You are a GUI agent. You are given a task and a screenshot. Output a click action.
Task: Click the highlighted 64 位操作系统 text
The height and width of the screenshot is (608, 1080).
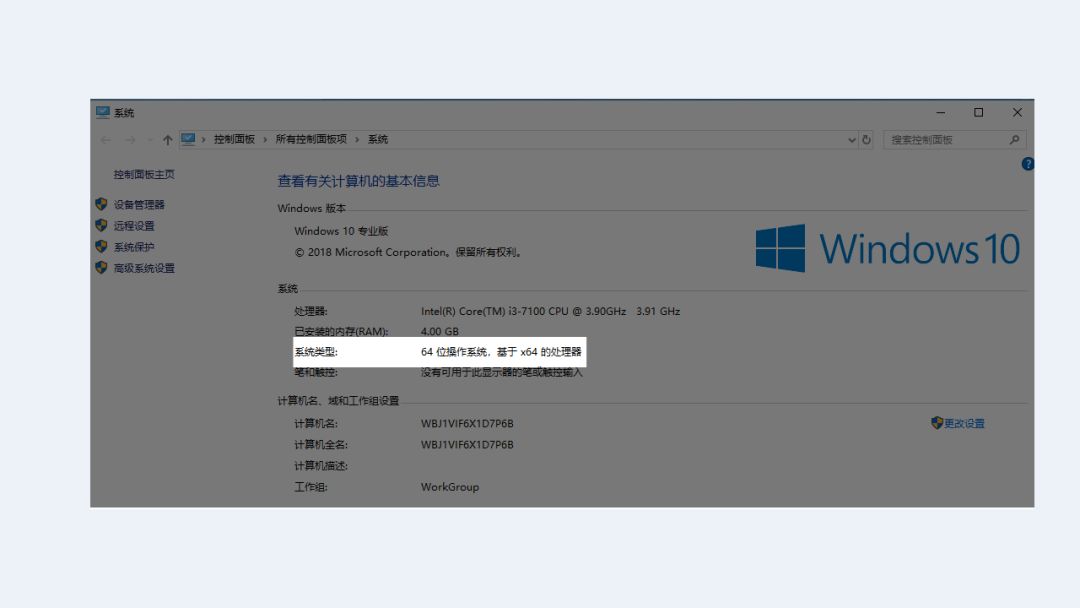pyautogui.click(x=501, y=352)
